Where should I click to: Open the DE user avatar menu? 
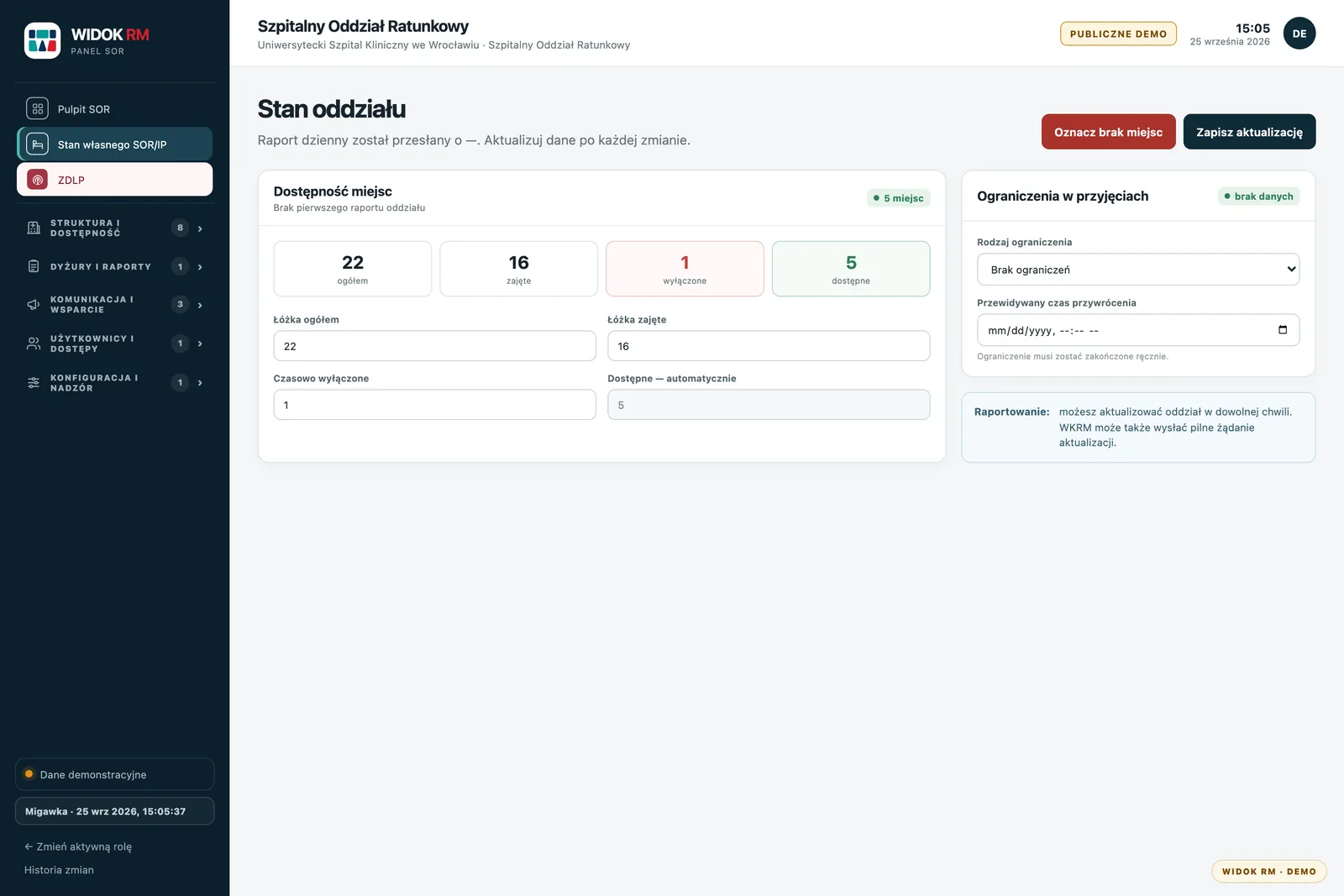(1299, 34)
